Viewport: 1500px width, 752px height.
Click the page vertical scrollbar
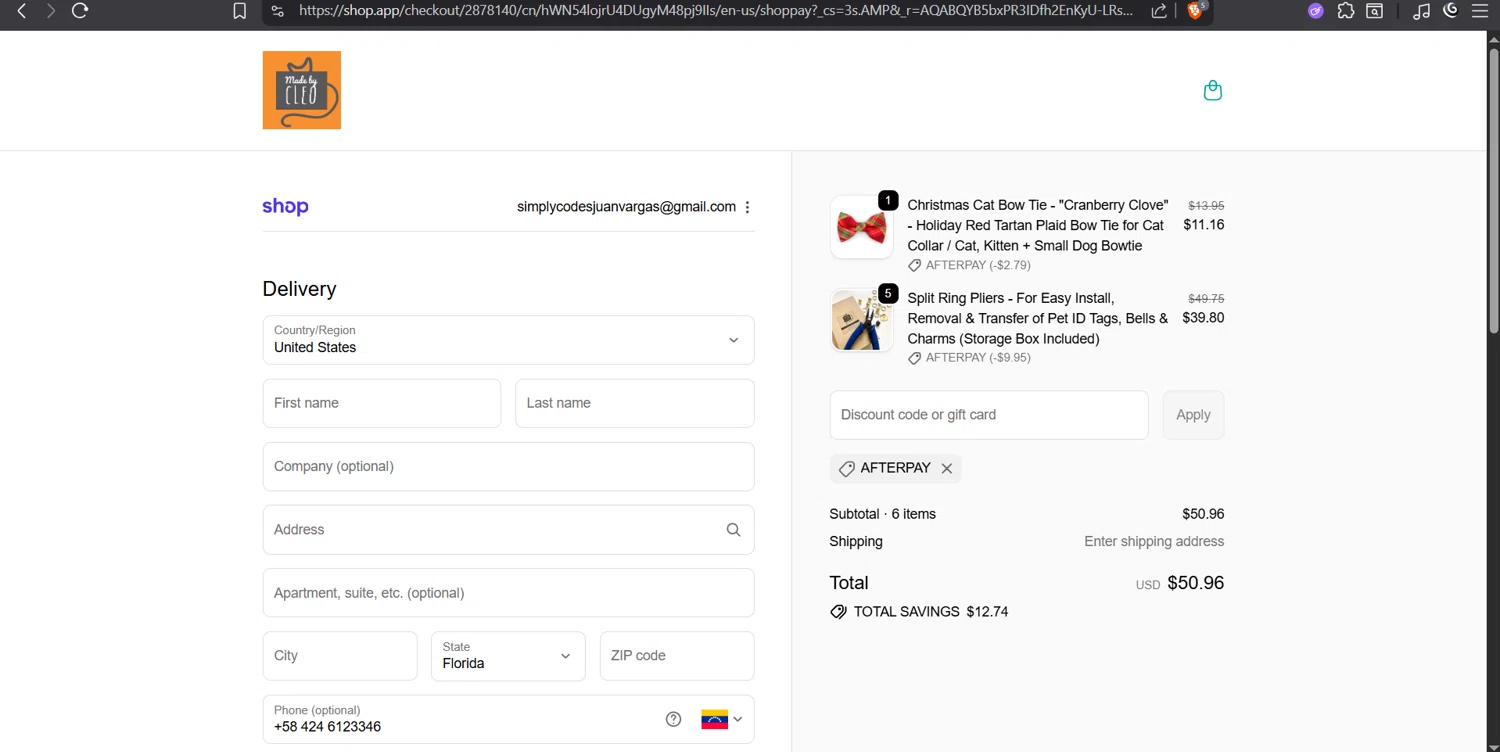tap(1493, 190)
